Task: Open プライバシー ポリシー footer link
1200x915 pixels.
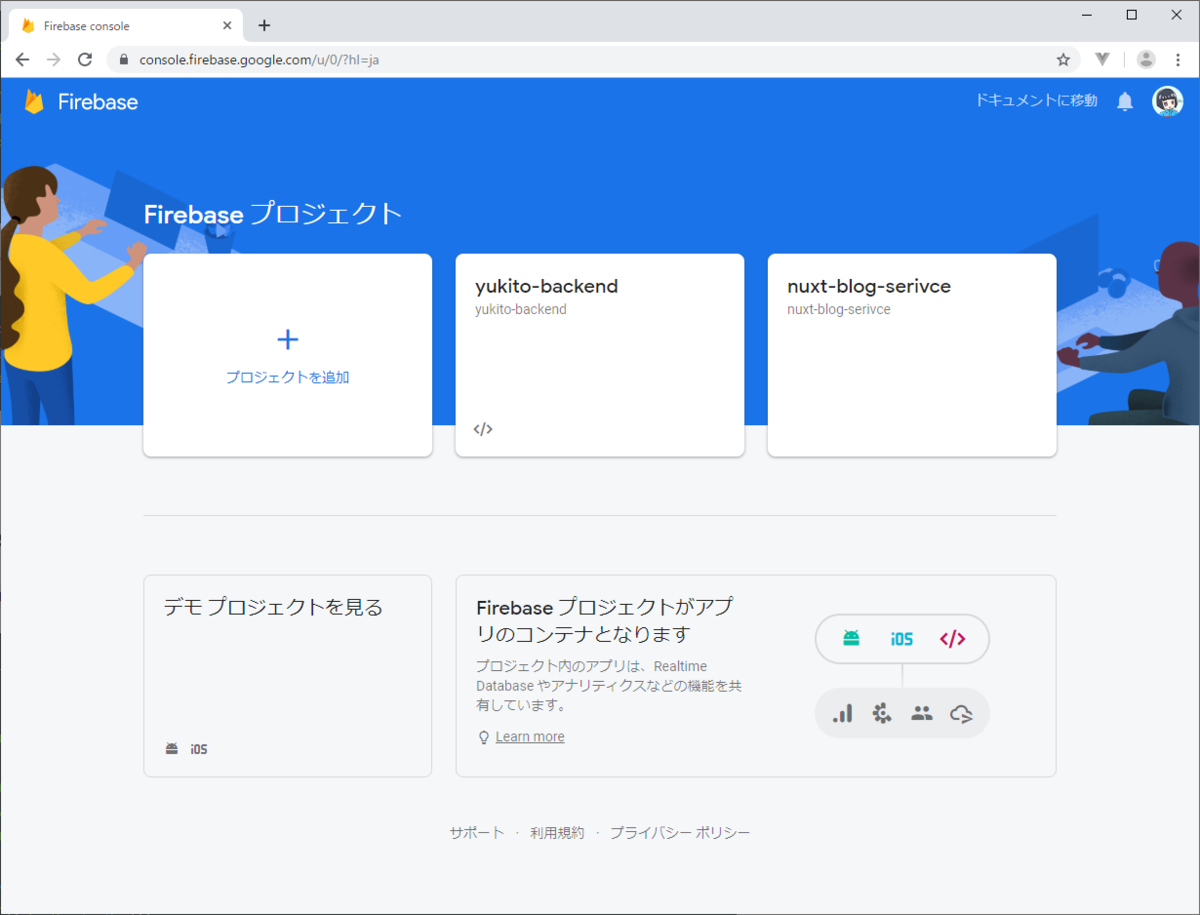Action: pyautogui.click(x=680, y=833)
